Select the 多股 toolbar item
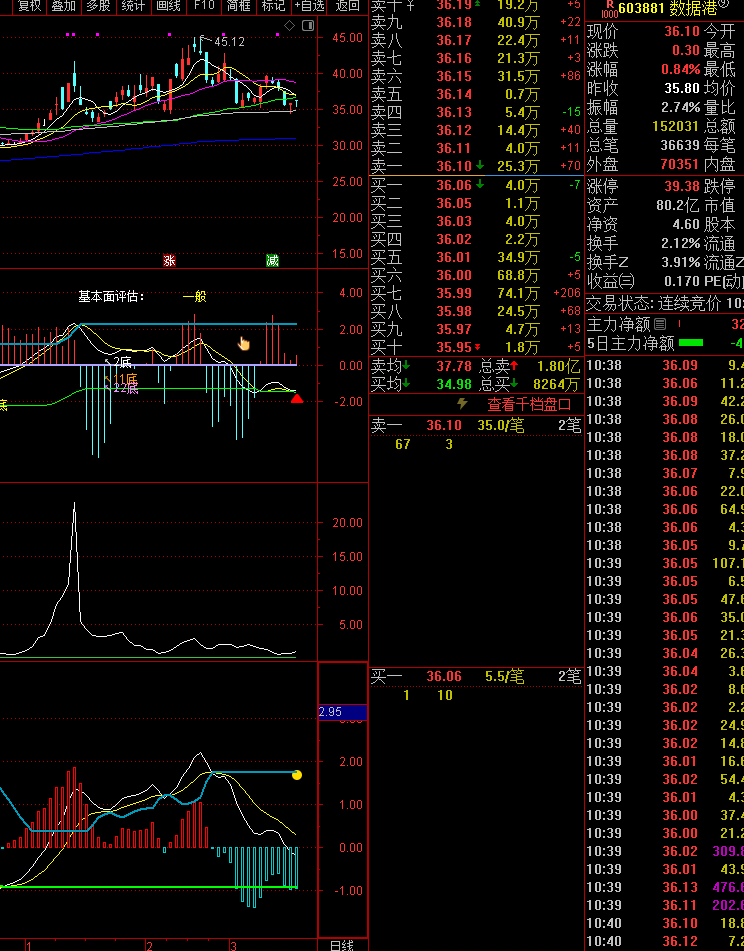Screen dimensions: 744x951 tap(98, 6)
